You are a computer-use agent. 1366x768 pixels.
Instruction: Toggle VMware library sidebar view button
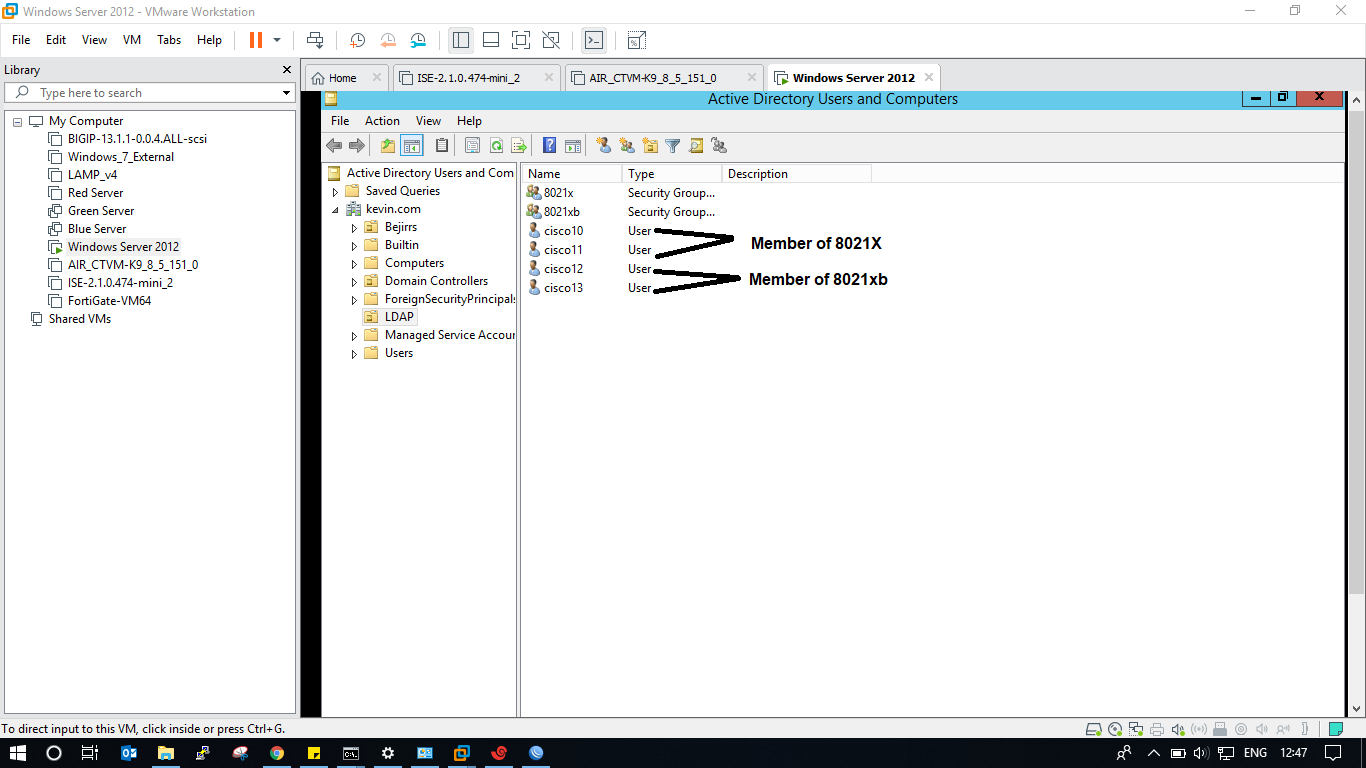tap(461, 40)
